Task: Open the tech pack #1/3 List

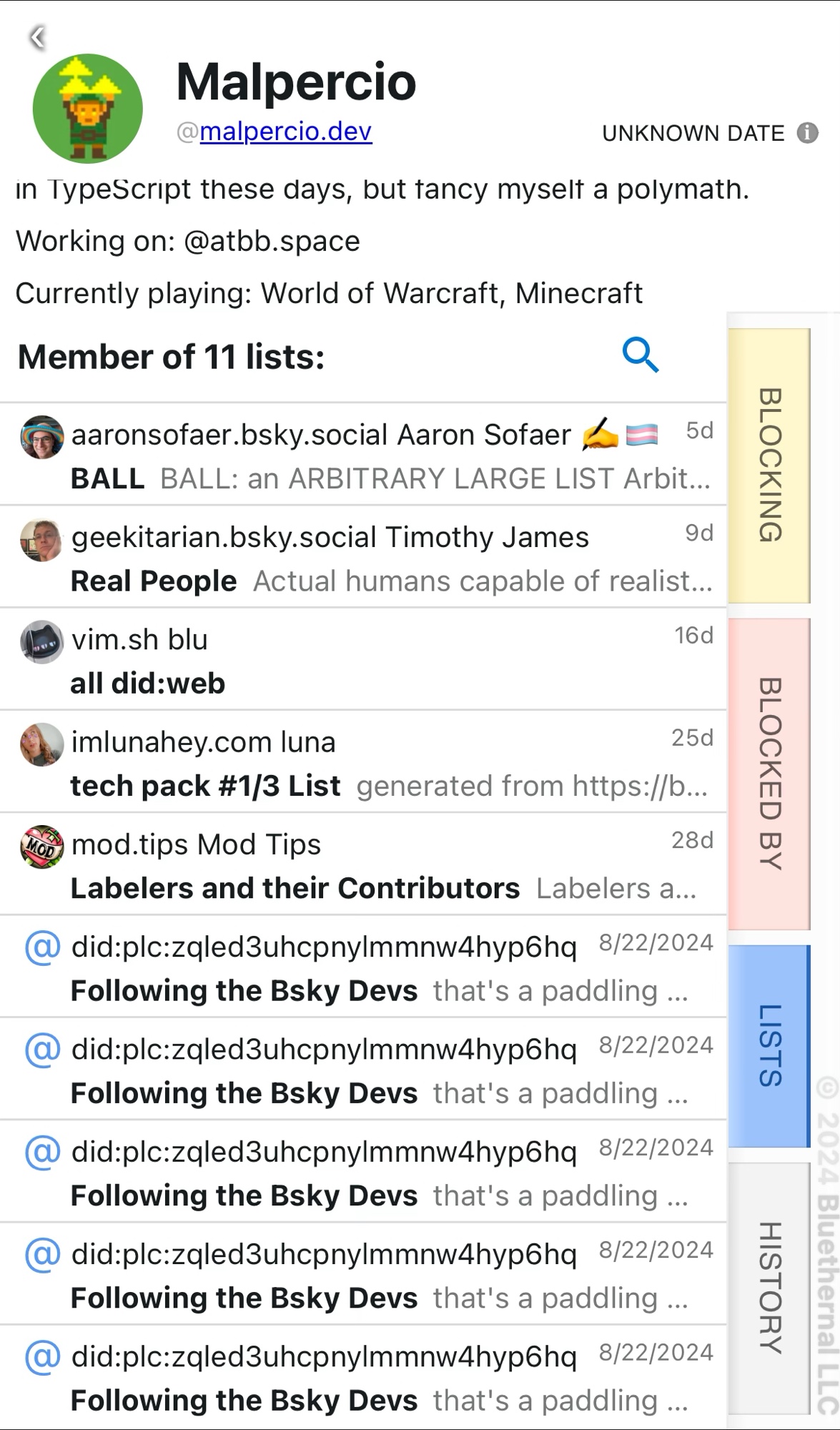Action: (205, 786)
